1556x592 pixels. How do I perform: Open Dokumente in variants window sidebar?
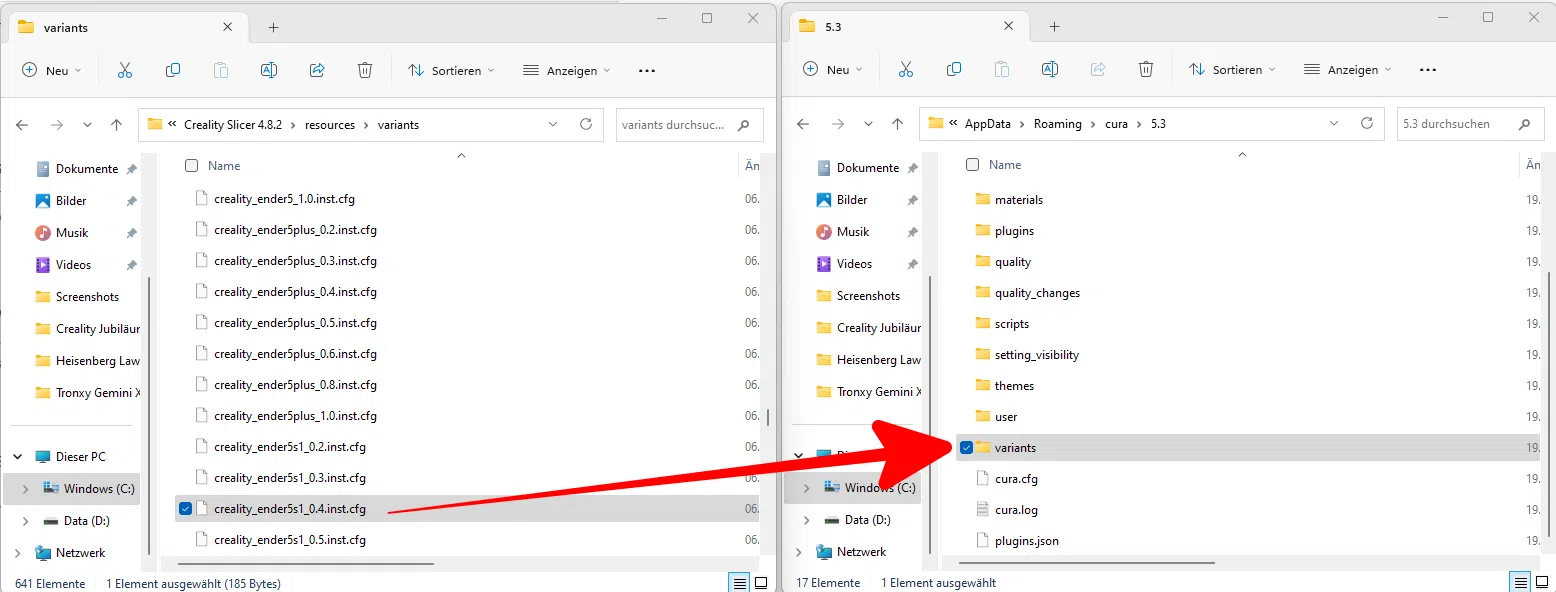(87, 169)
